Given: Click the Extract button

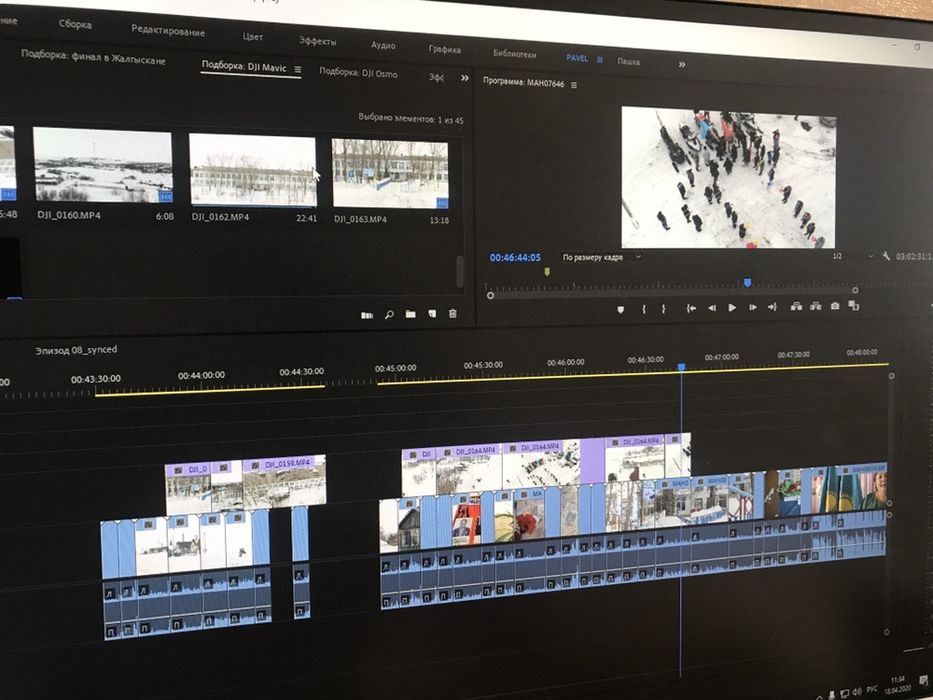Looking at the screenshot, I should [x=816, y=306].
